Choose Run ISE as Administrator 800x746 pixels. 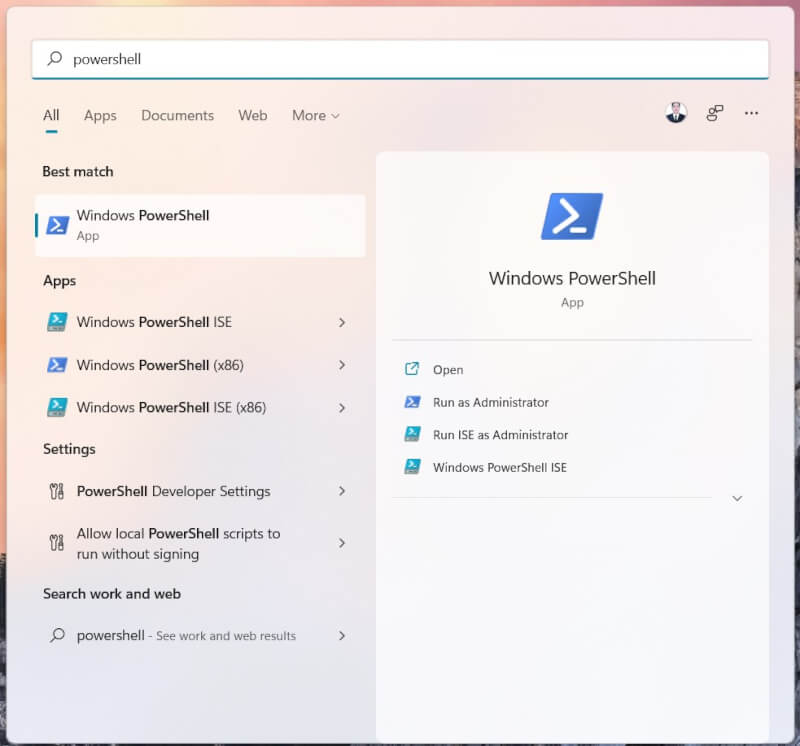click(x=500, y=435)
